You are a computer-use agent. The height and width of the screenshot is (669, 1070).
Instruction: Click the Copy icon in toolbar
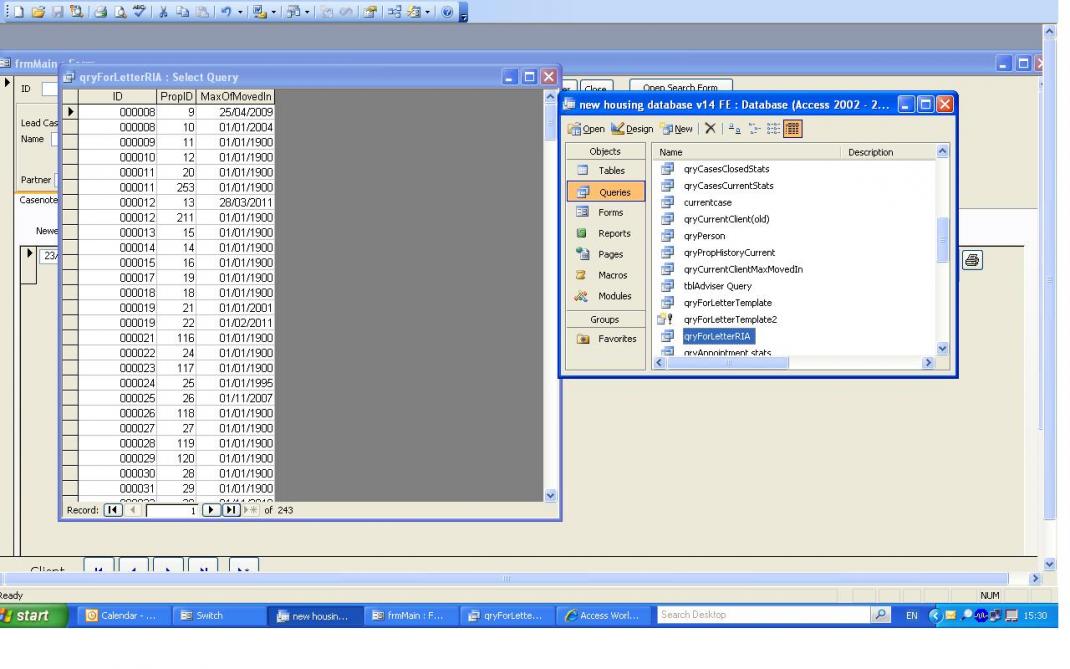point(183,12)
